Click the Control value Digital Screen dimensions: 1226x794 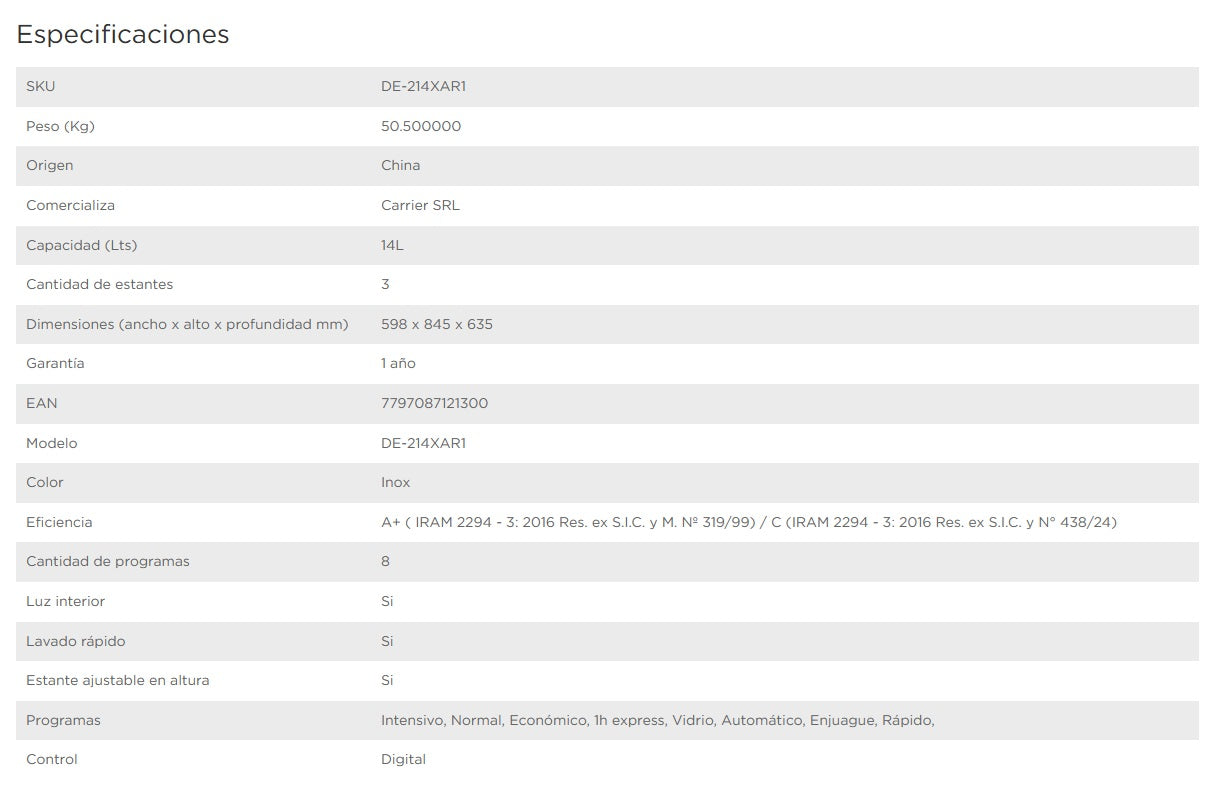click(403, 759)
